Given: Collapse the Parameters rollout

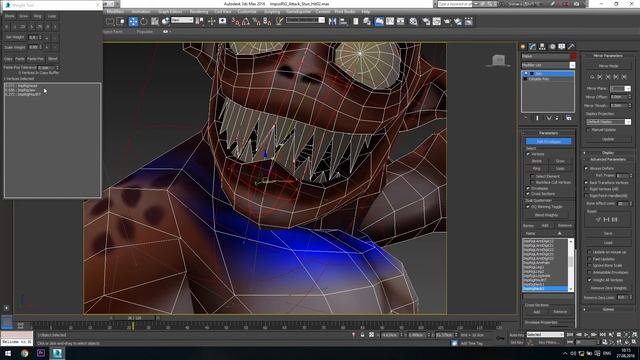Looking at the screenshot, I should pyautogui.click(x=548, y=133).
